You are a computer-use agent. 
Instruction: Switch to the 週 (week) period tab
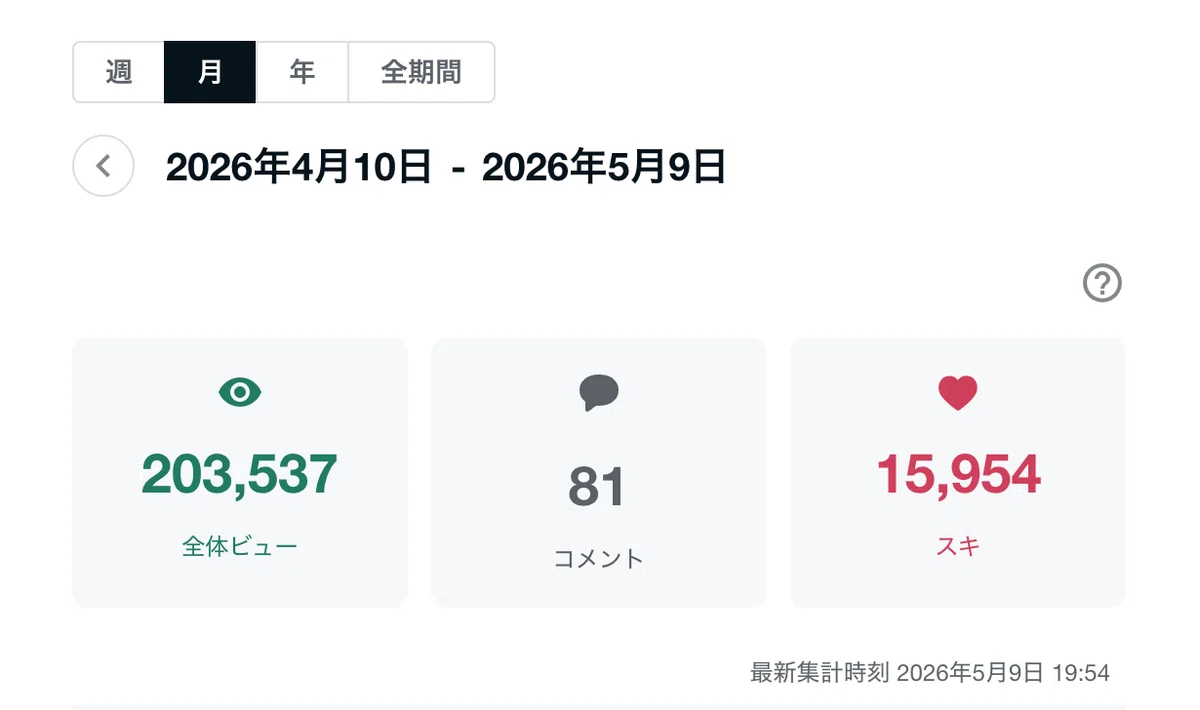(119, 72)
